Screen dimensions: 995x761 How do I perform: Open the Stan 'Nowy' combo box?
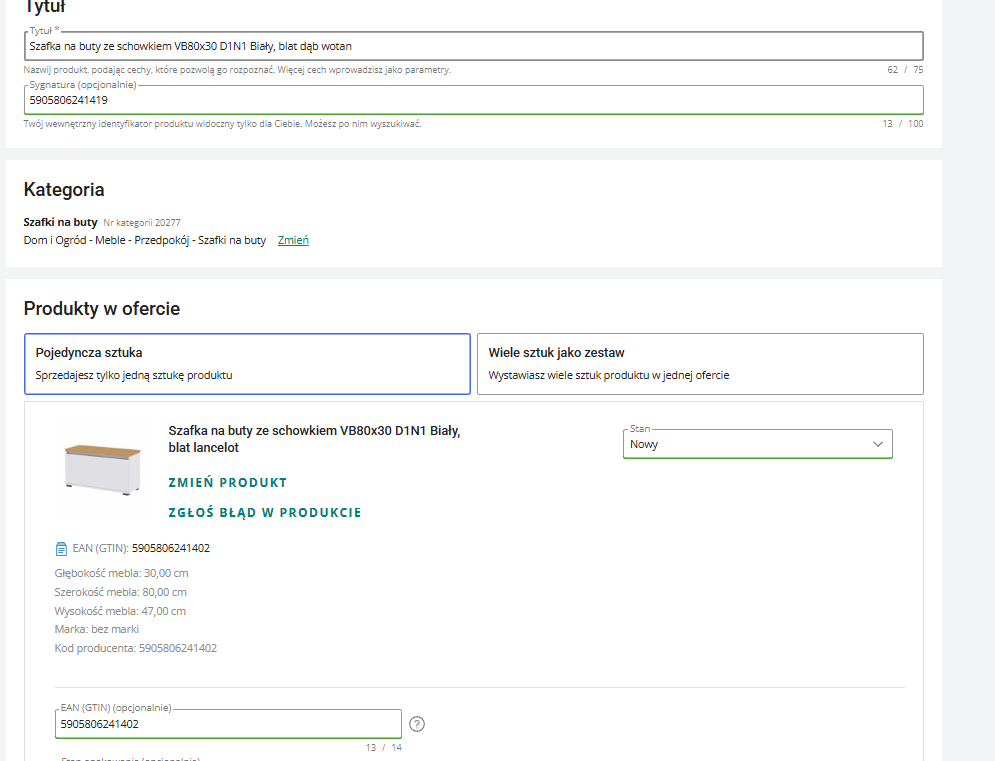758,444
